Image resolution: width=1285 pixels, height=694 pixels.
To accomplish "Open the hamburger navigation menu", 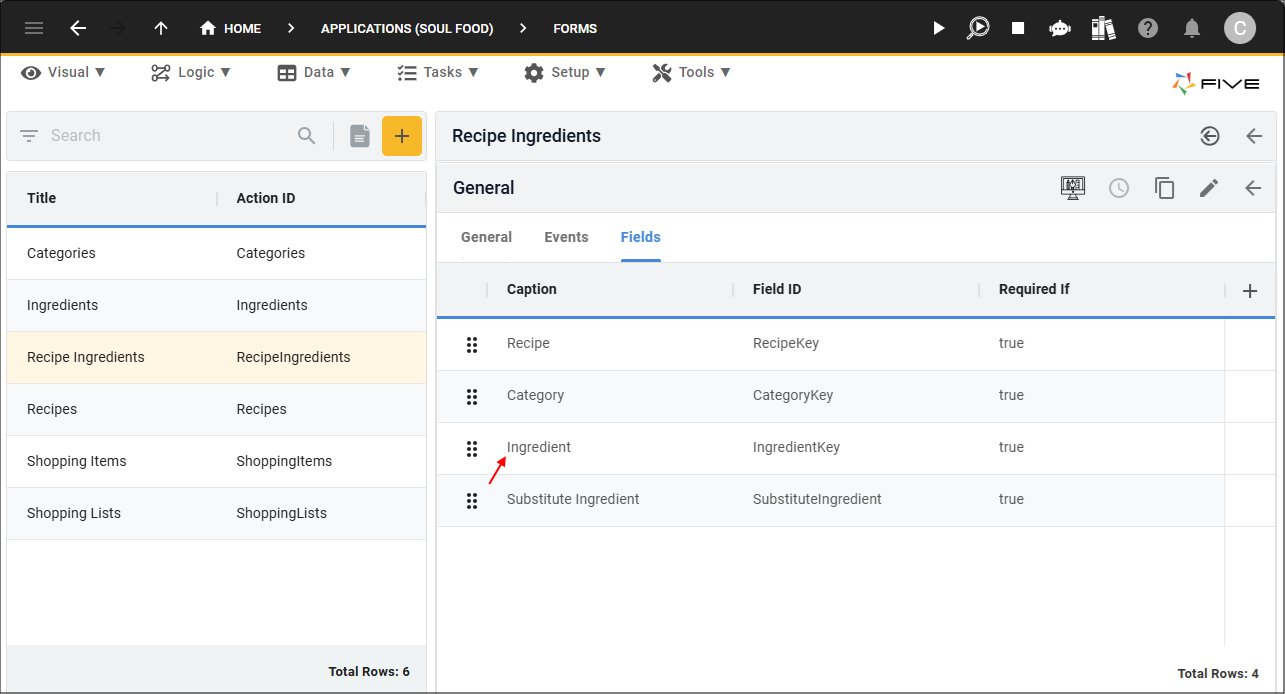I will coord(34,28).
